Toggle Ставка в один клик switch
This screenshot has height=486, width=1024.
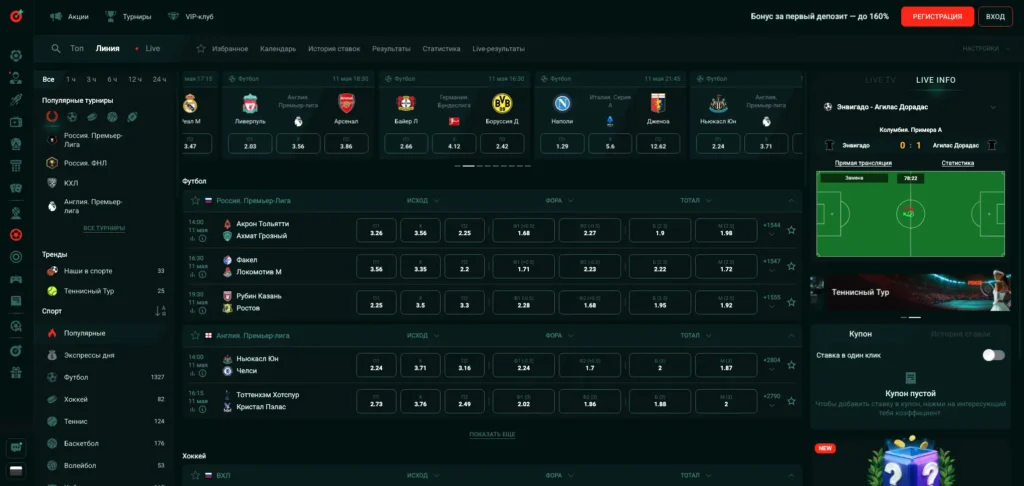click(x=992, y=355)
